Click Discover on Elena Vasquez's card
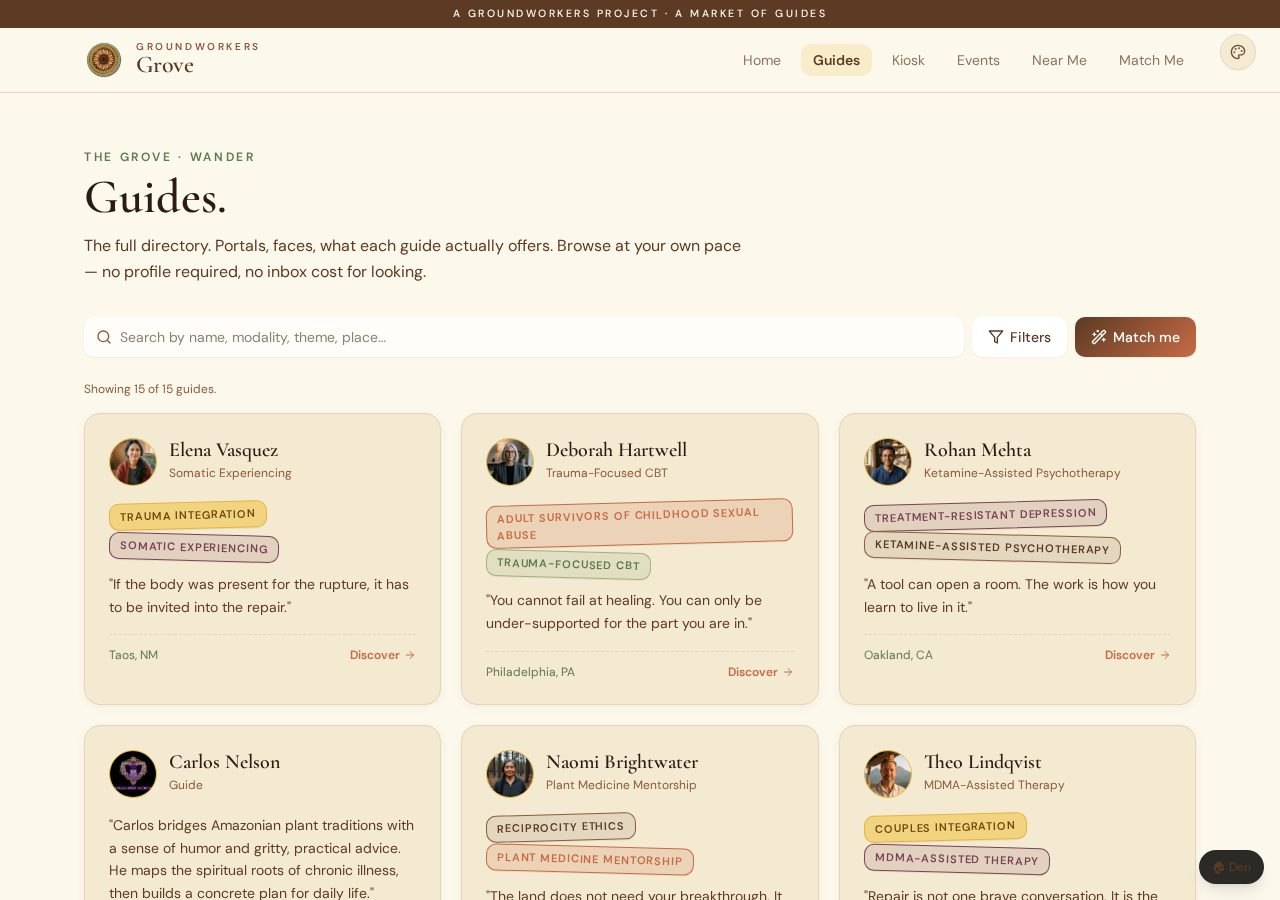This screenshot has width=1280, height=900. [x=382, y=655]
